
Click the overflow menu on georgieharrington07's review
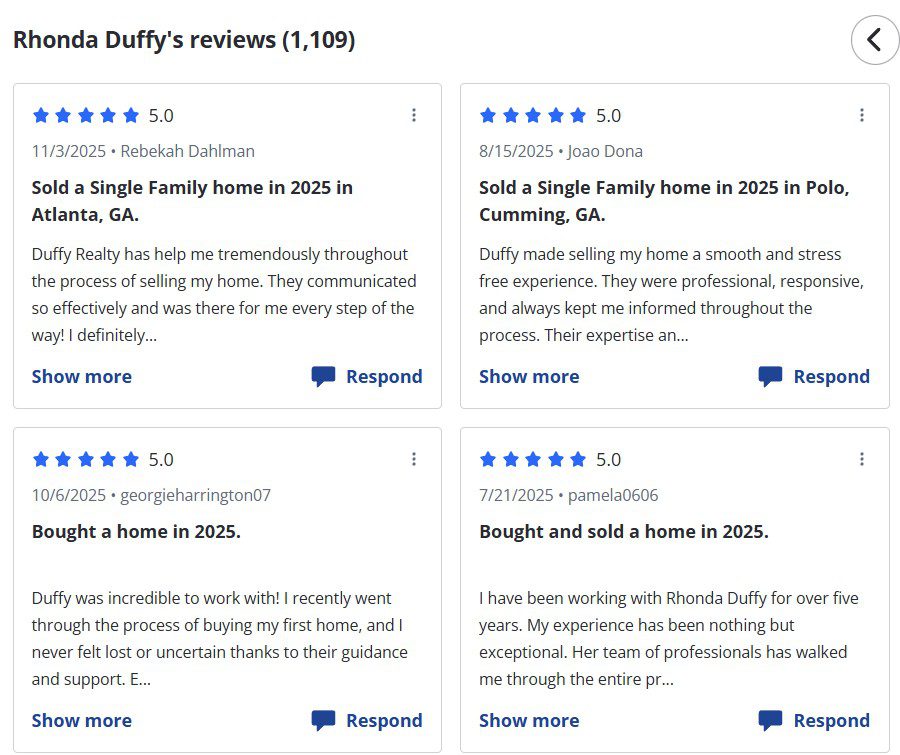click(x=415, y=458)
